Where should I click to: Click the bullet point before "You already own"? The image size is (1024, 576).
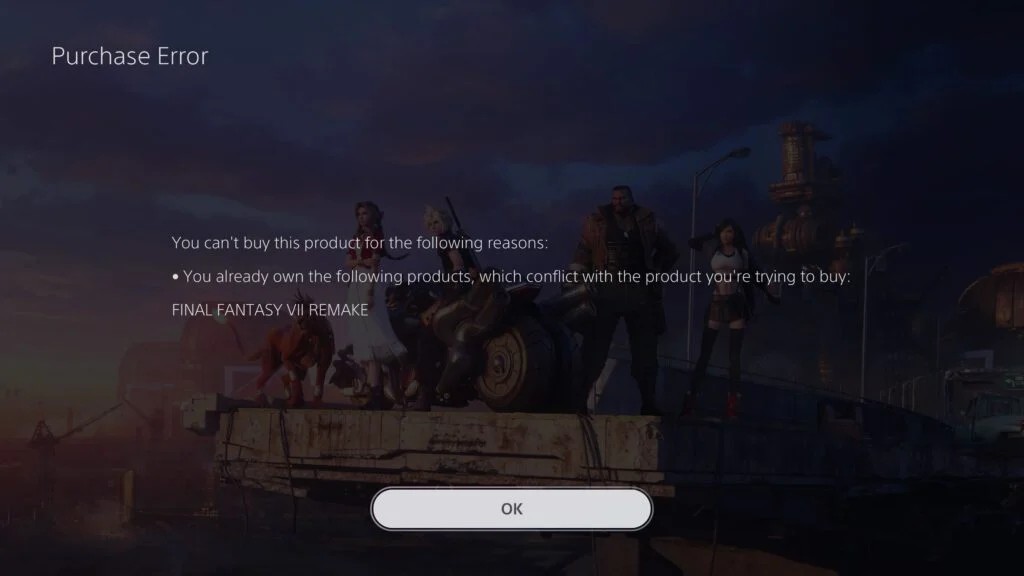pos(175,278)
